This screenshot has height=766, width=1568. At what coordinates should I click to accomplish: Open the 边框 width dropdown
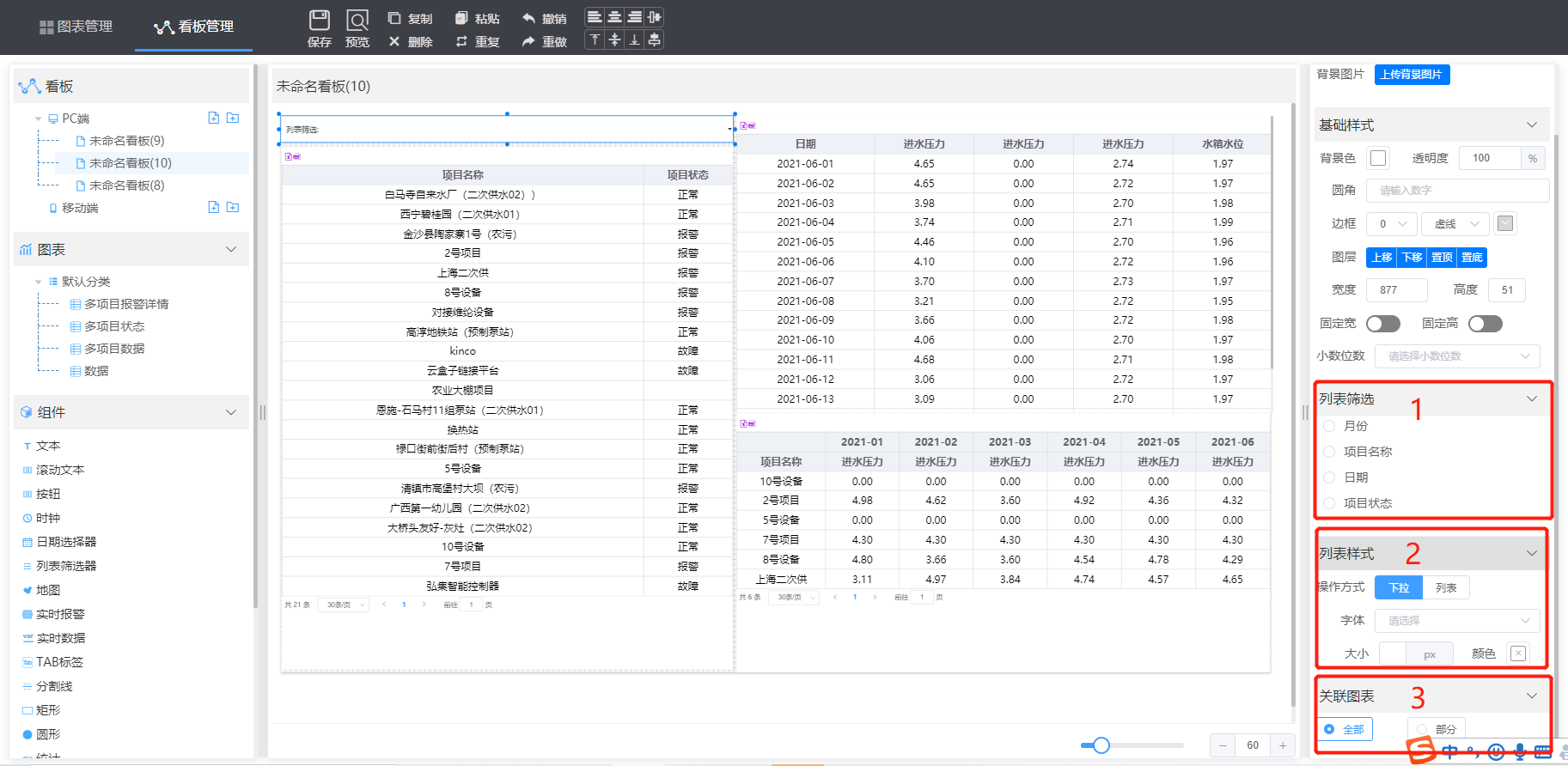tap(1393, 224)
